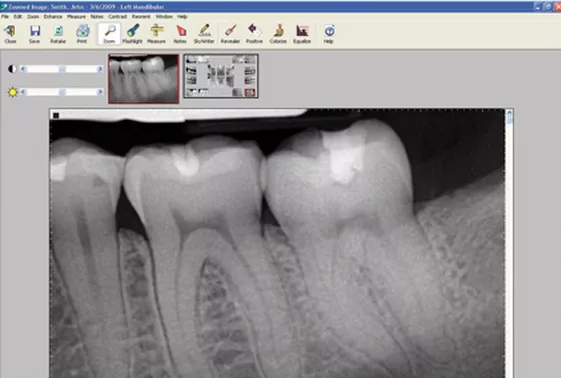Select the full-mouth series thumbnail
The image size is (561, 378).
pos(221,76)
